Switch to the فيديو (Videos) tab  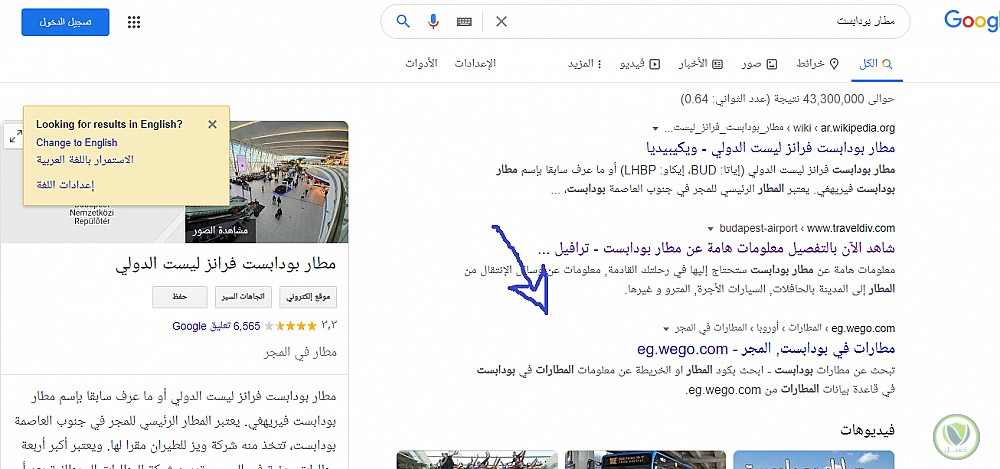tap(640, 64)
